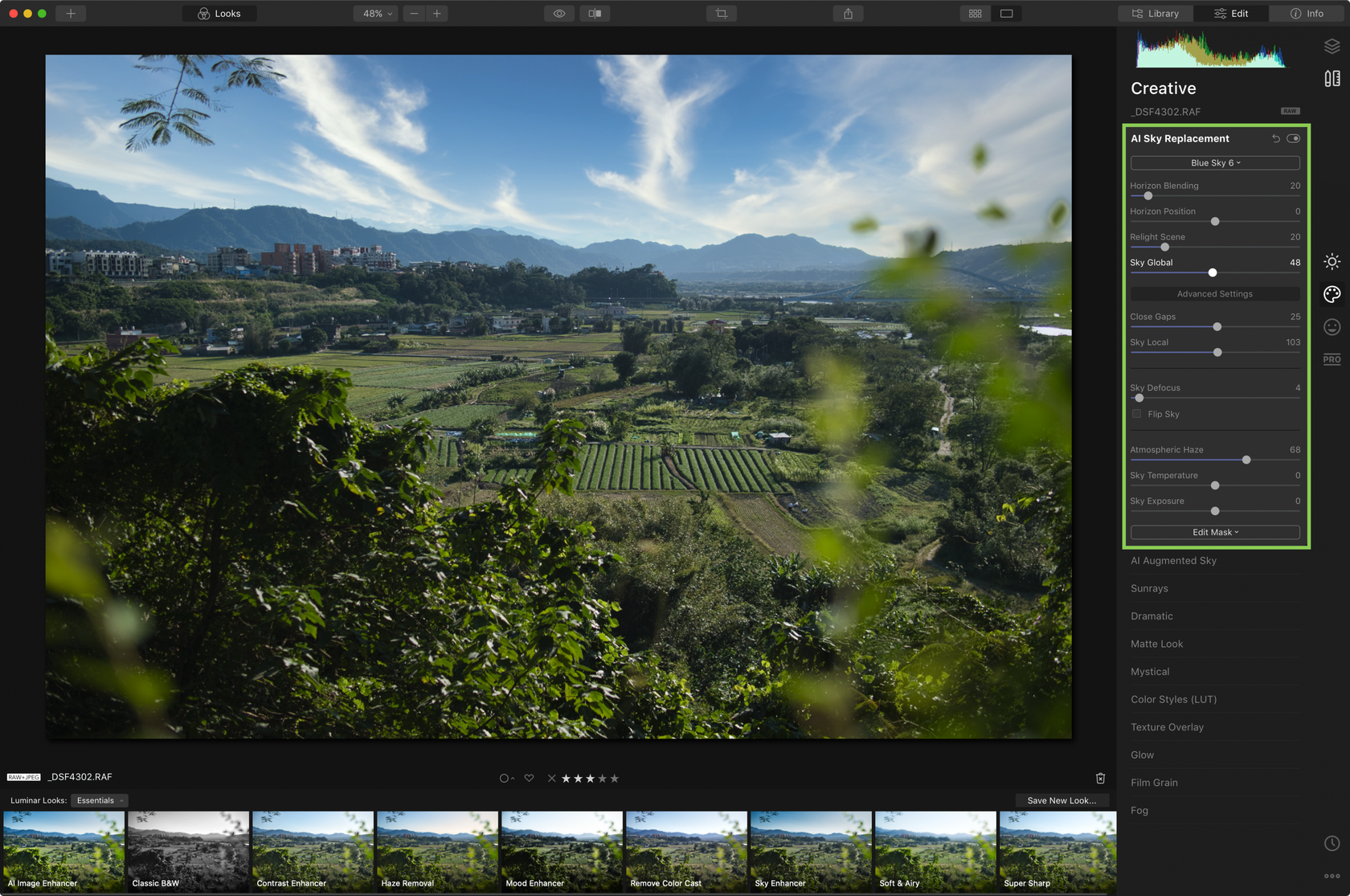Image resolution: width=1350 pixels, height=896 pixels.
Task: Switch to single image view
Action: (1006, 14)
